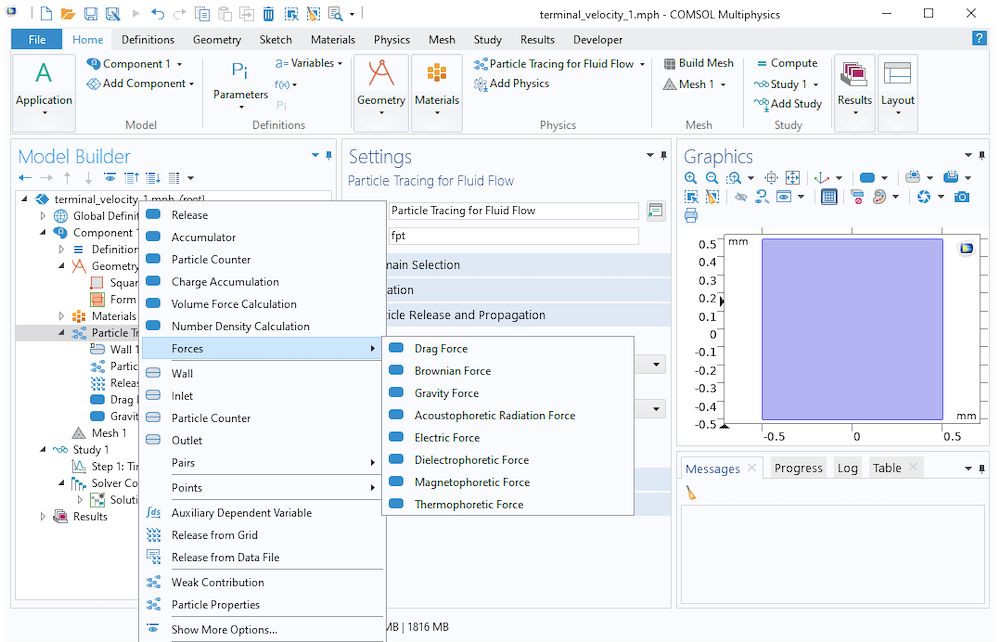Click the Undo arrow icon

click(x=158, y=13)
